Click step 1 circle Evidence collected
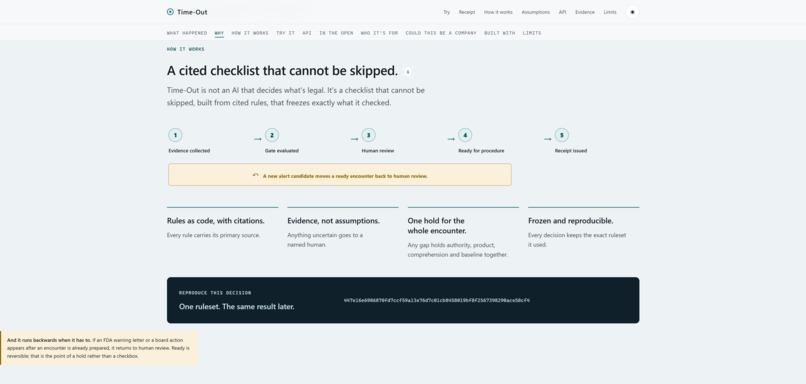 click(175, 135)
